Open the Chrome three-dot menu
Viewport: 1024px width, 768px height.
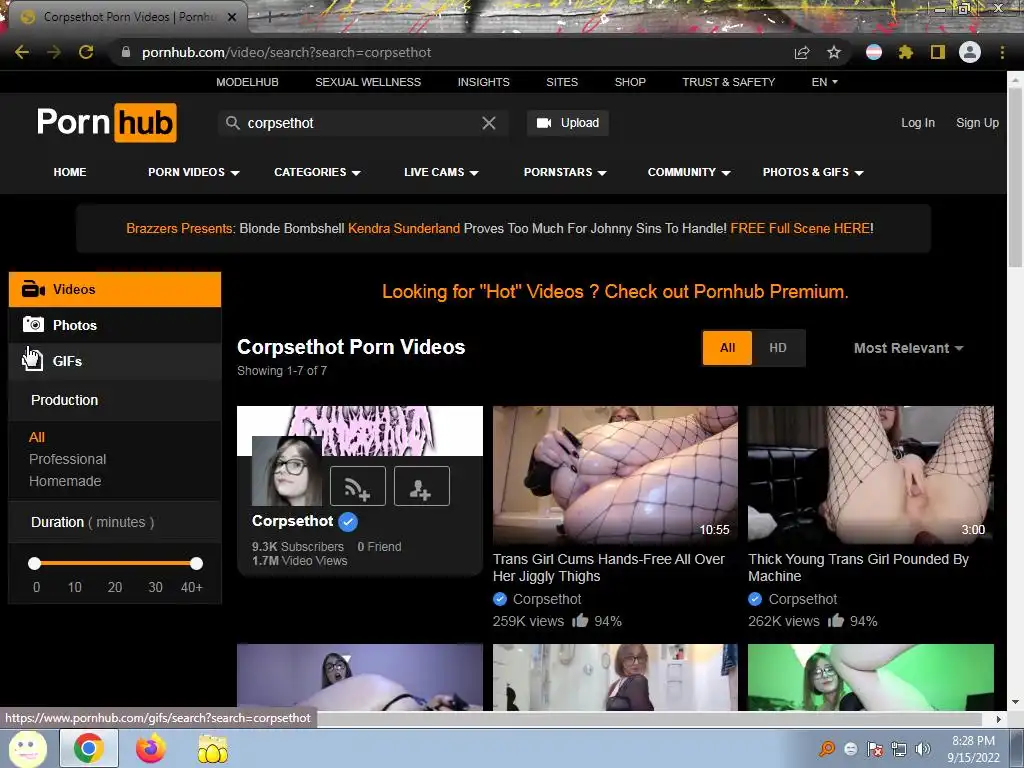1002,52
